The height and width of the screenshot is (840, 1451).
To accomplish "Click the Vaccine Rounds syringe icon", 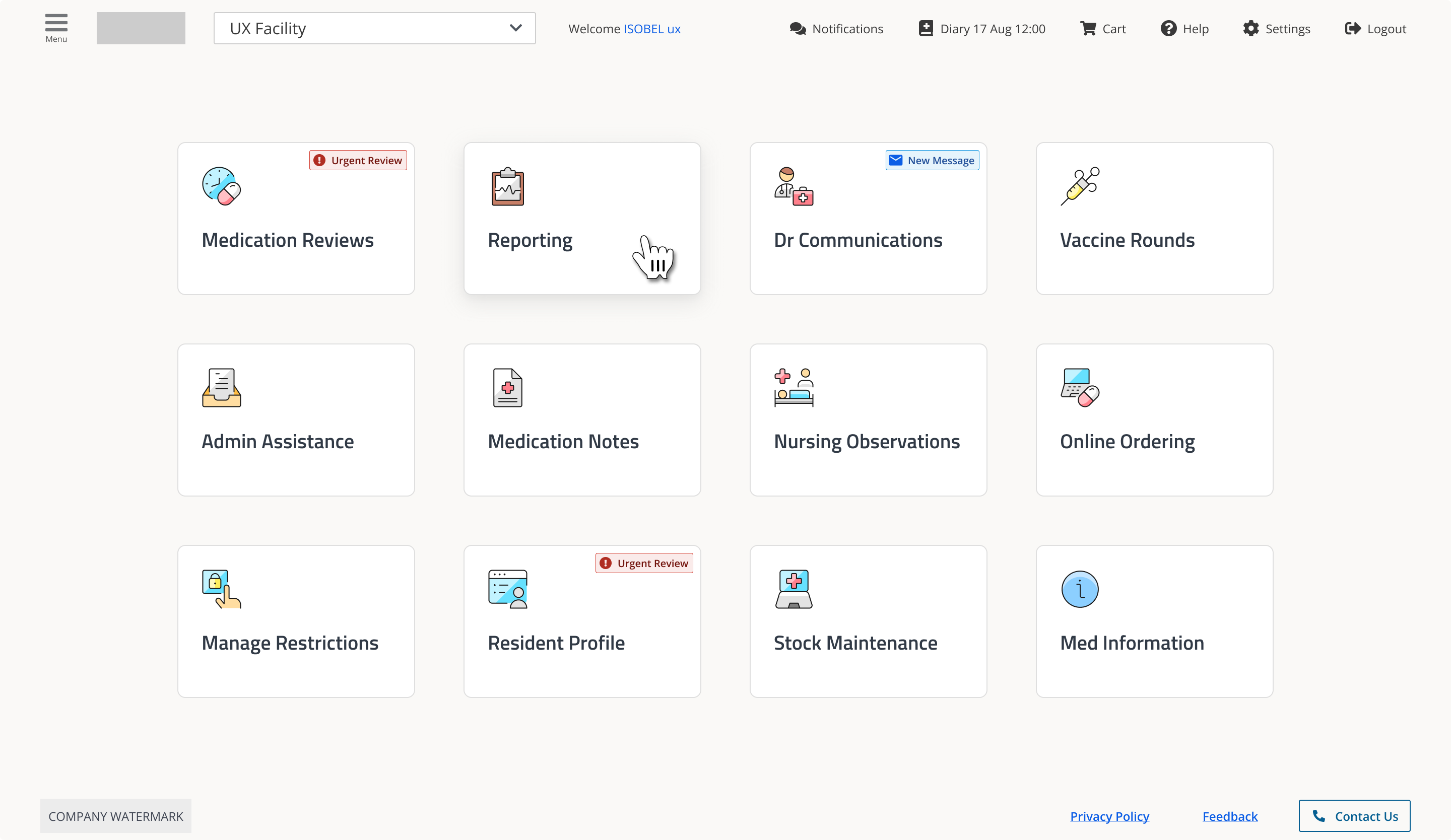I will coord(1080,186).
